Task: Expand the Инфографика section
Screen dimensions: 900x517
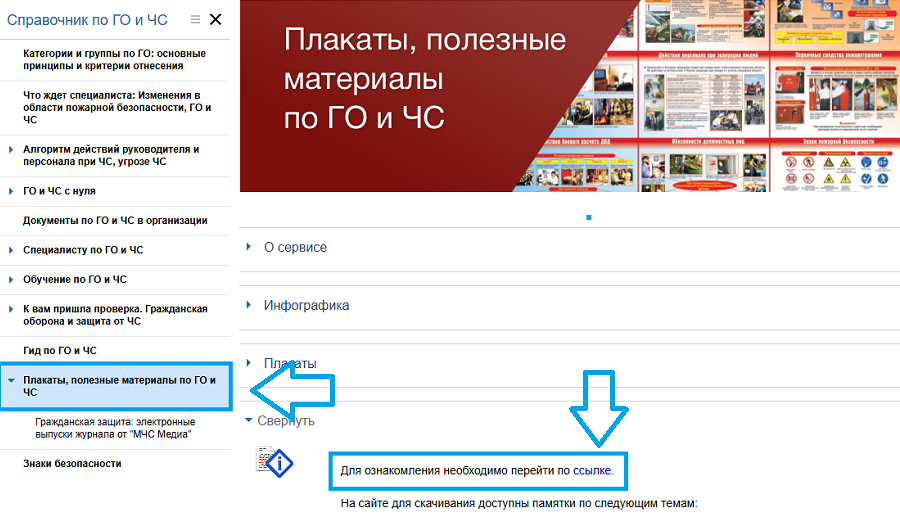Action: [x=306, y=305]
